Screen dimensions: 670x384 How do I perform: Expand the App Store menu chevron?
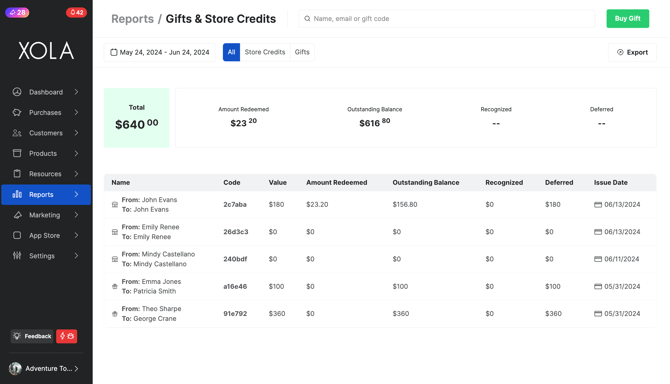coord(76,235)
